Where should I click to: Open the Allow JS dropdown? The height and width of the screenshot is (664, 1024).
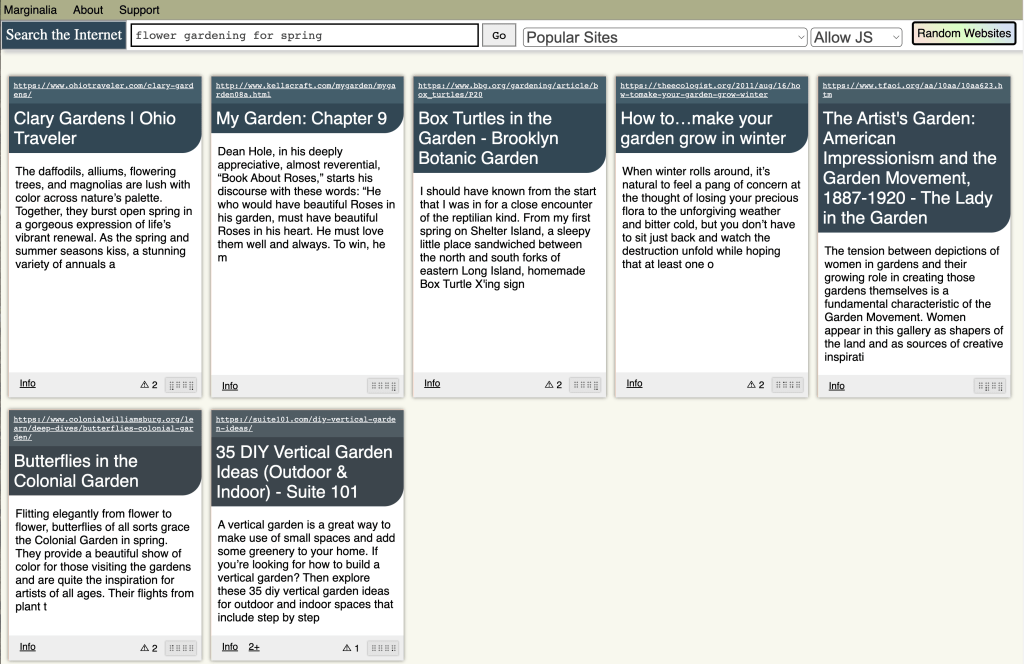(856, 37)
